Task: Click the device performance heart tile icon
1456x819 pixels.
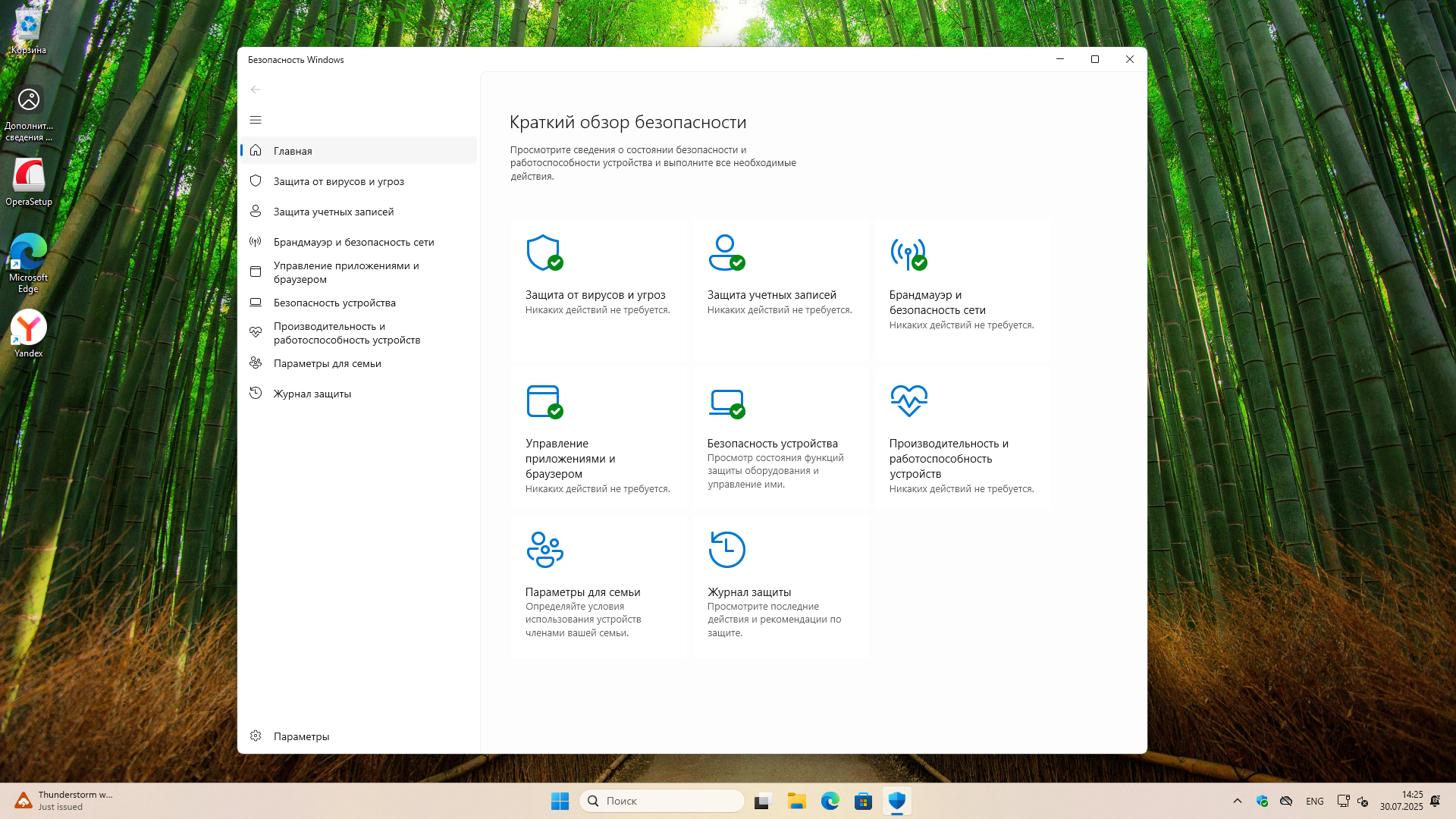Action: click(908, 400)
